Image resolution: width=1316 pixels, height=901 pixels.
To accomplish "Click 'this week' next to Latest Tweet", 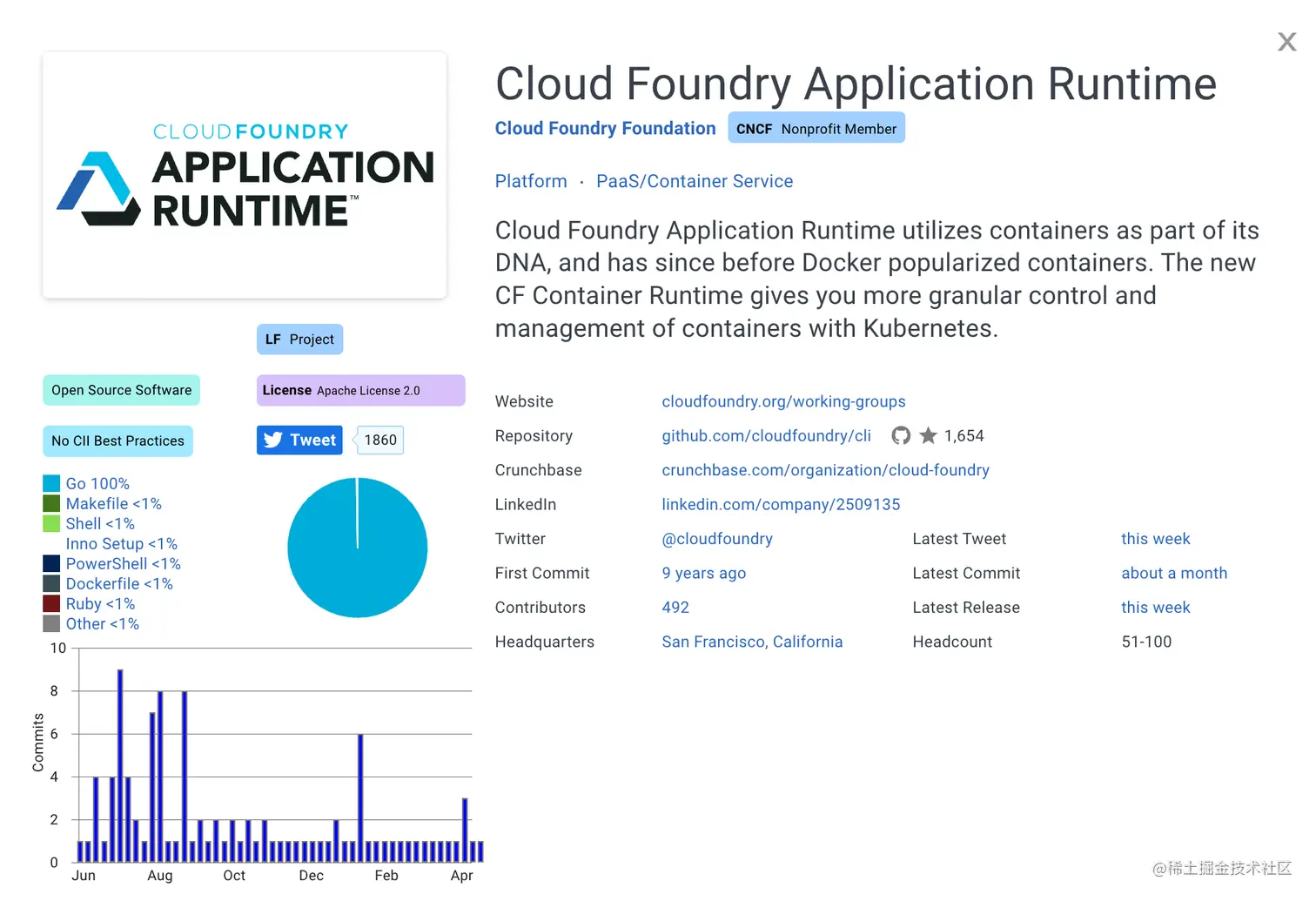I will click(x=1155, y=539).
